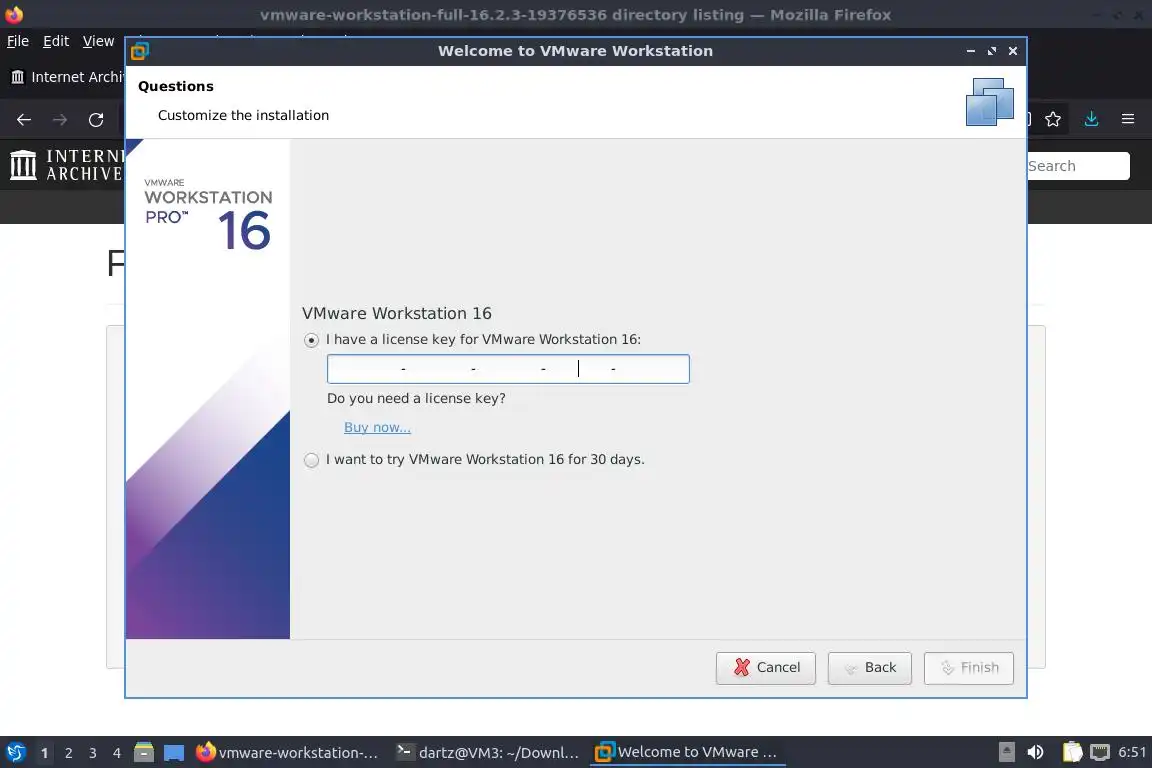Viewport: 1152px width, 768px height.
Task: Switch to workspace 2
Action: [69, 753]
